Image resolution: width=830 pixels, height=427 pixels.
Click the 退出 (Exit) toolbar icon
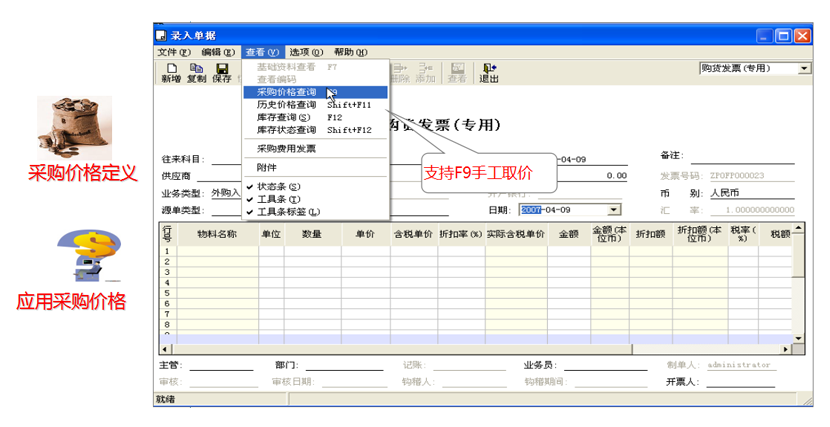(488, 72)
